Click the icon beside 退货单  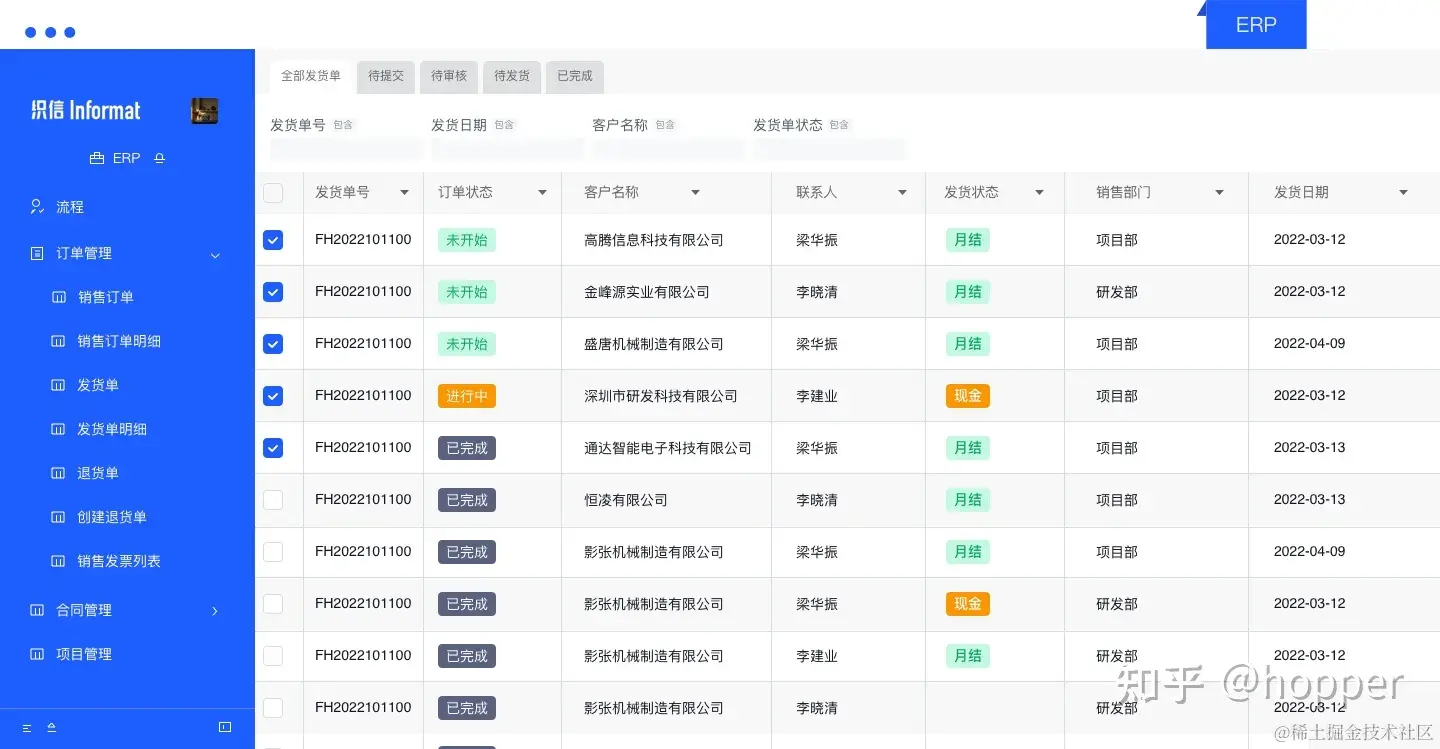tap(58, 474)
